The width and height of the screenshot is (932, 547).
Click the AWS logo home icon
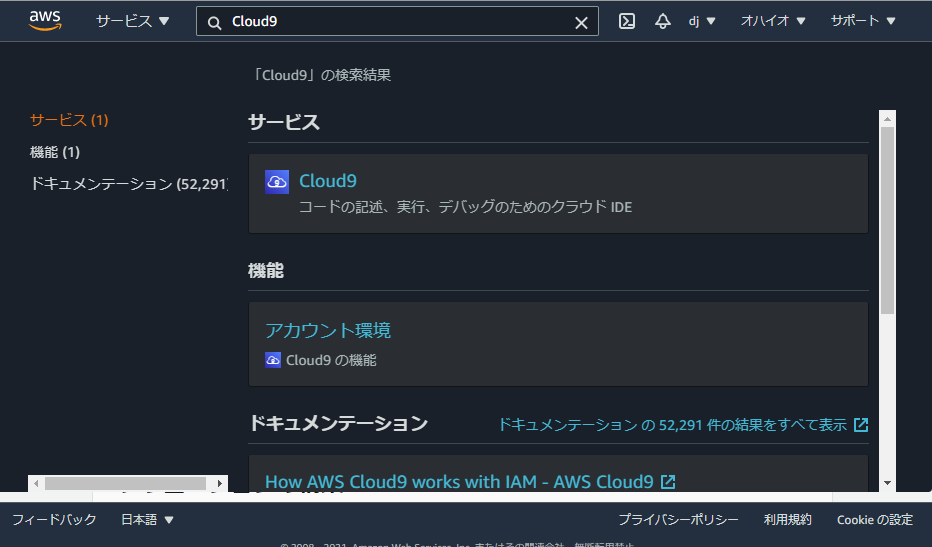[x=45, y=21]
